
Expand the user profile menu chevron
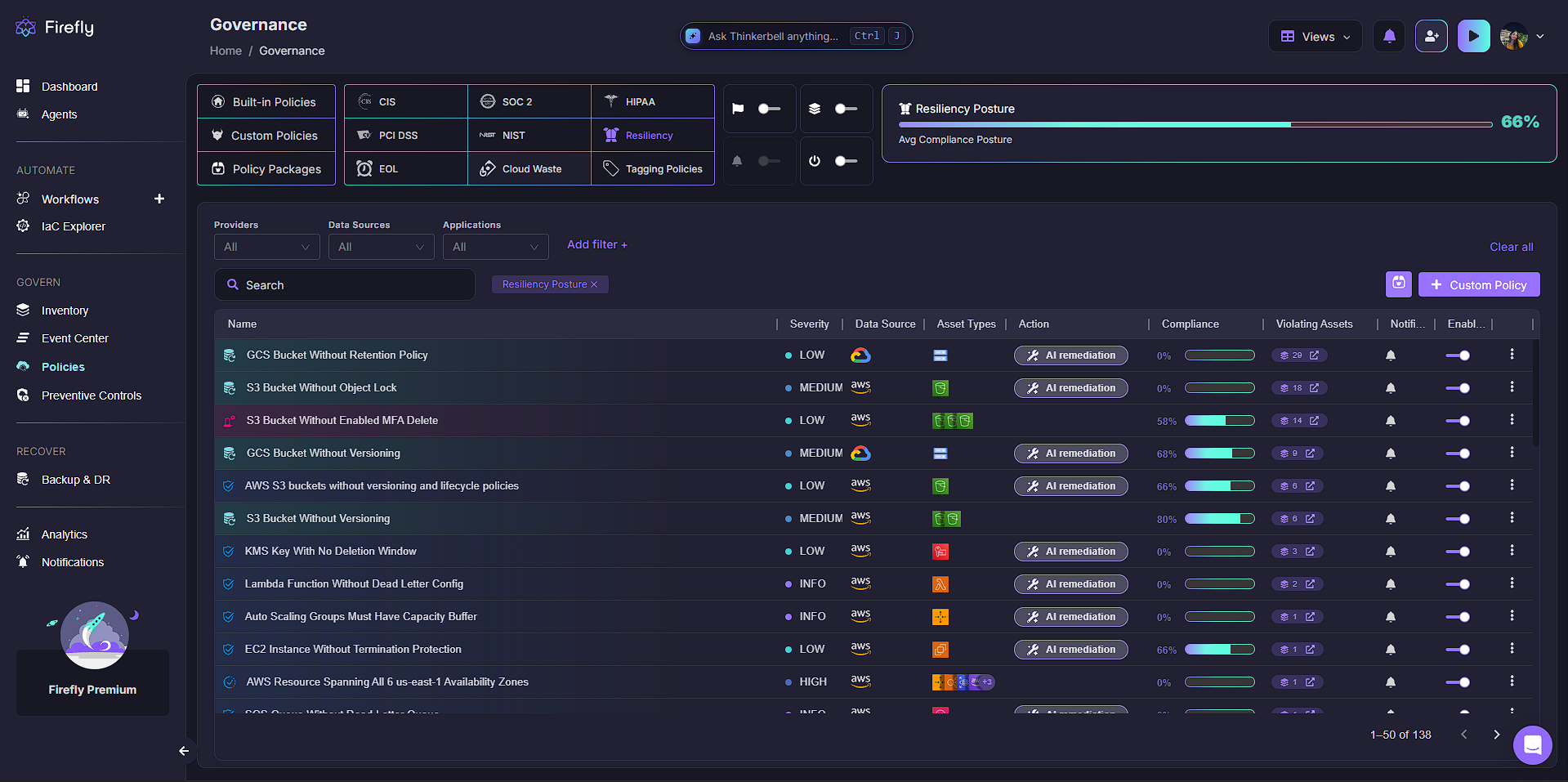point(1540,36)
